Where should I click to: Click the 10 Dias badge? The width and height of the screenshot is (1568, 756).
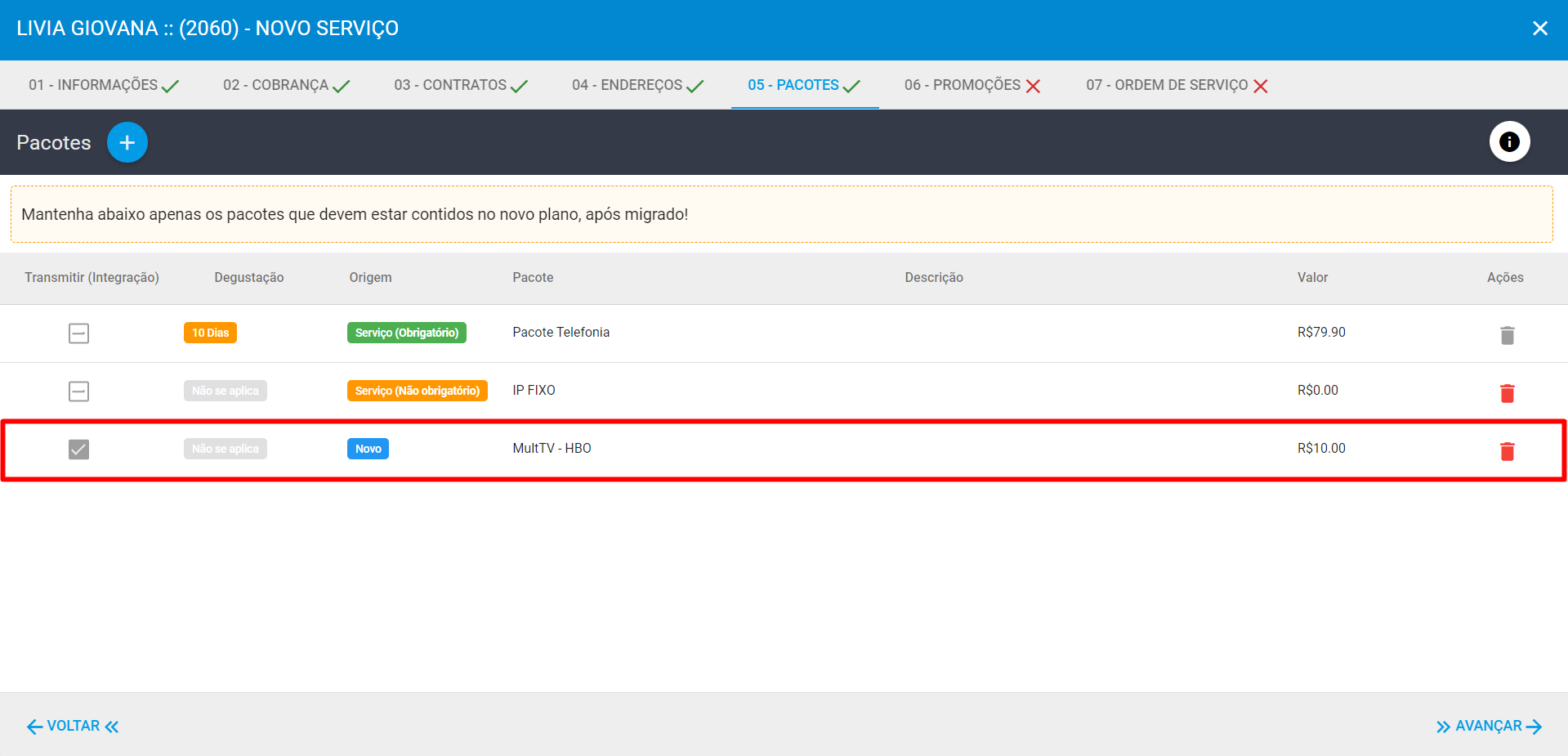click(x=210, y=333)
